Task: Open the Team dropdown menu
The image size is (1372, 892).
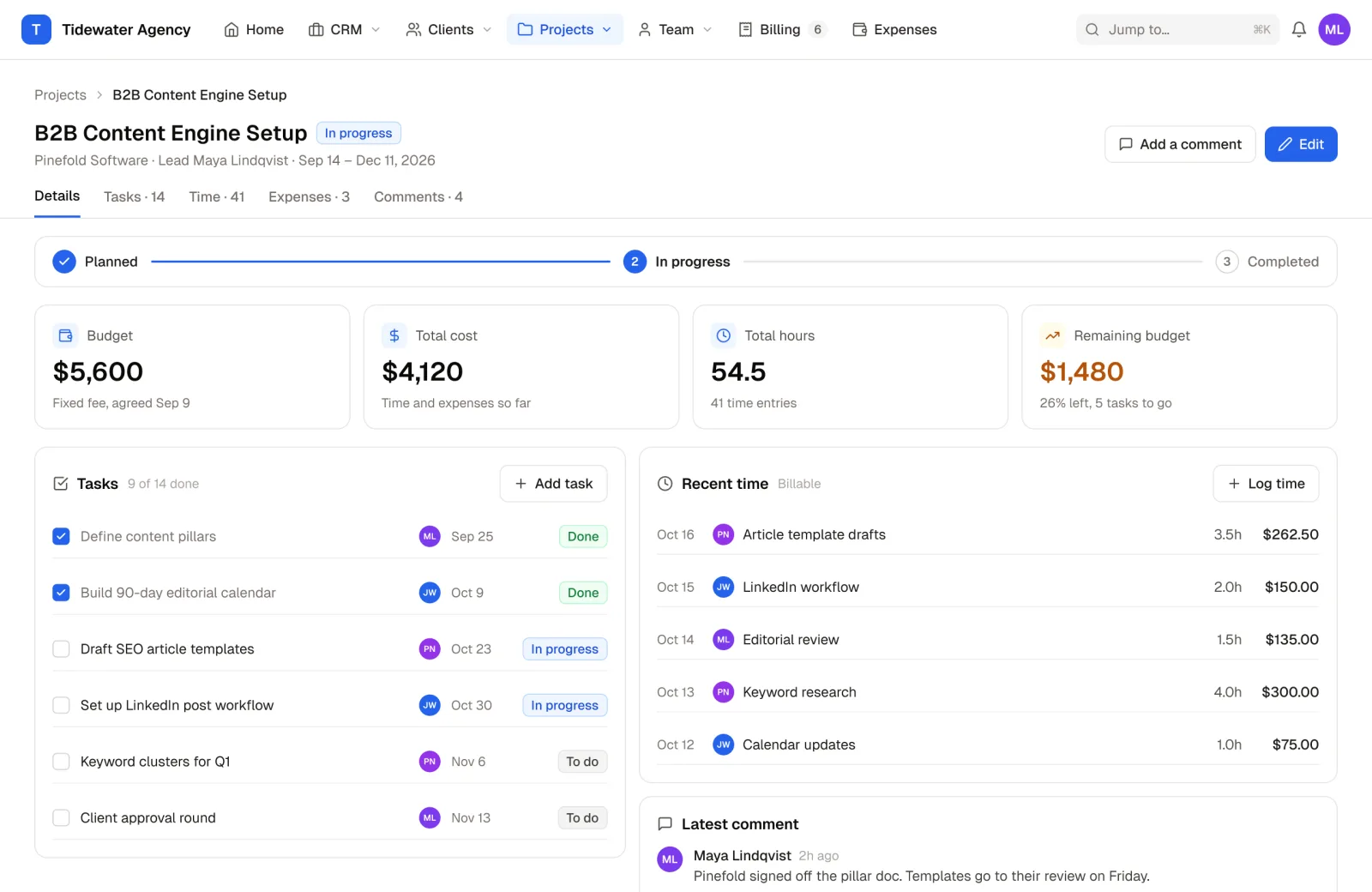Action: click(x=675, y=29)
